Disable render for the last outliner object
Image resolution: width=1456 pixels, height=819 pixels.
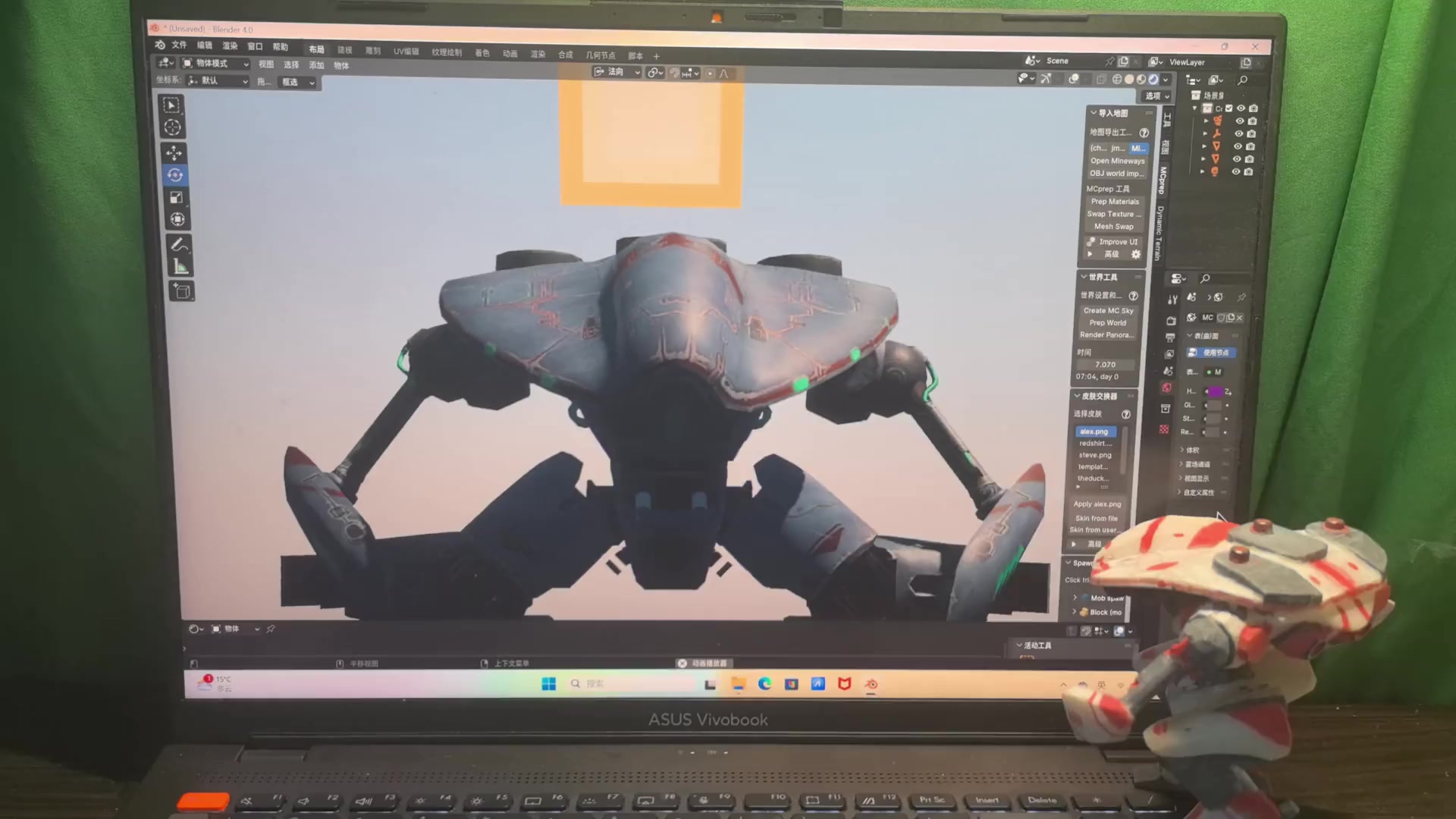point(1248,172)
